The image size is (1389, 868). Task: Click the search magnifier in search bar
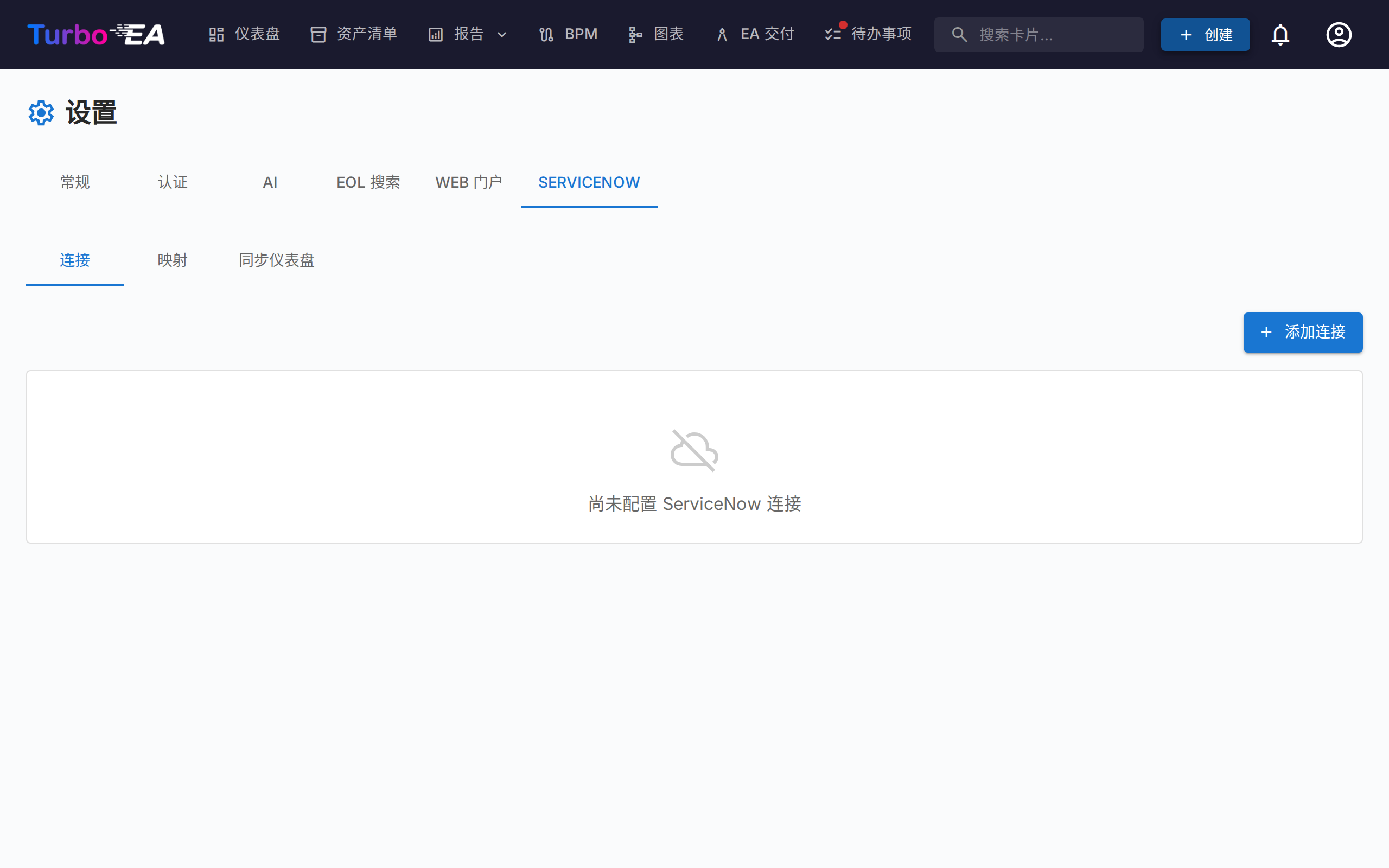click(959, 34)
